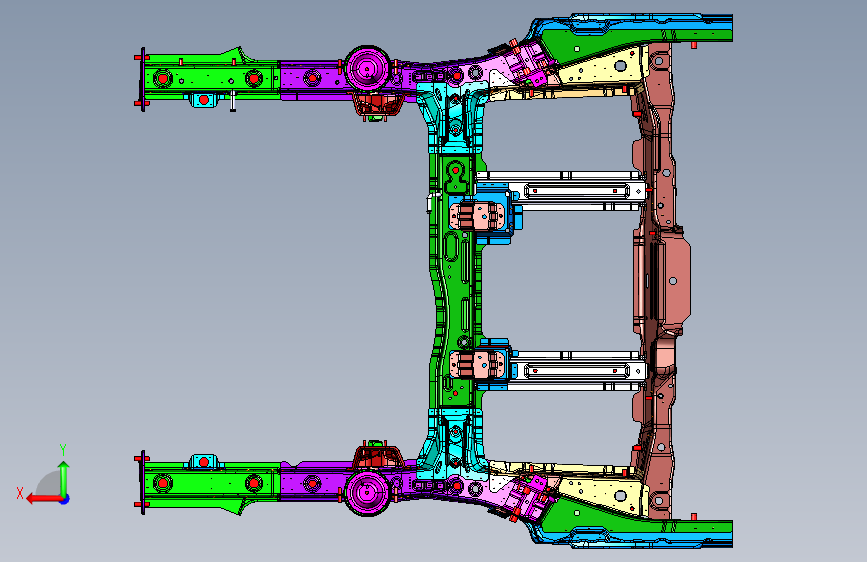Viewport: 867px width, 562px height.
Task: Select the upper cyan junction node
Action: [453, 116]
